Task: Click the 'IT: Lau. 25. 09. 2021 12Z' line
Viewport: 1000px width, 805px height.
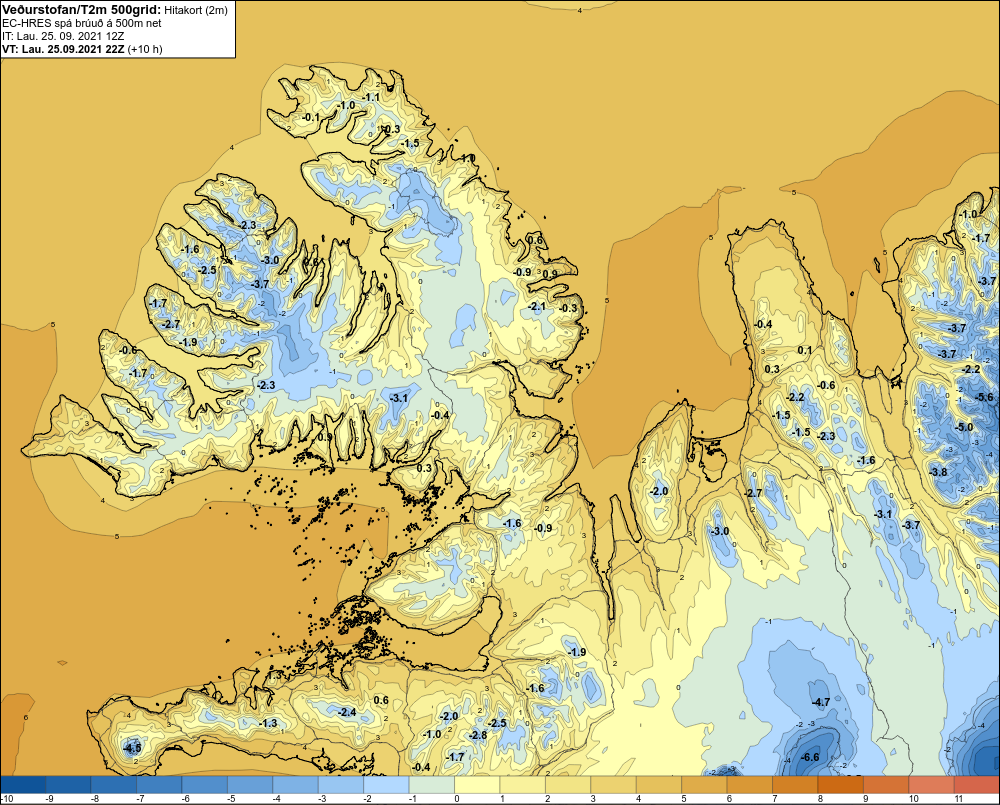Action: point(63,36)
